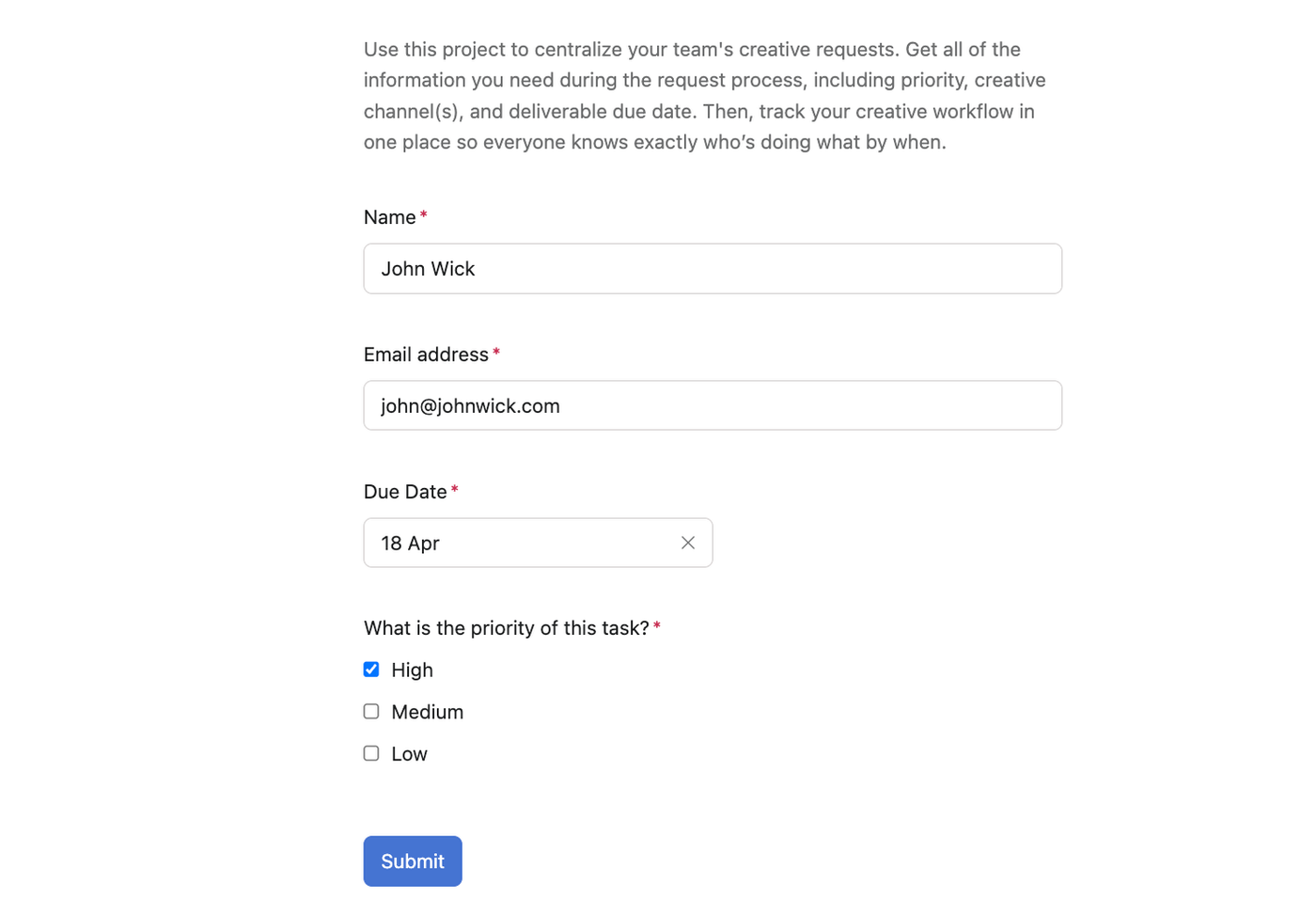The height and width of the screenshot is (899, 1316).
Task: Clear the due date with the X icon
Action: 688,543
